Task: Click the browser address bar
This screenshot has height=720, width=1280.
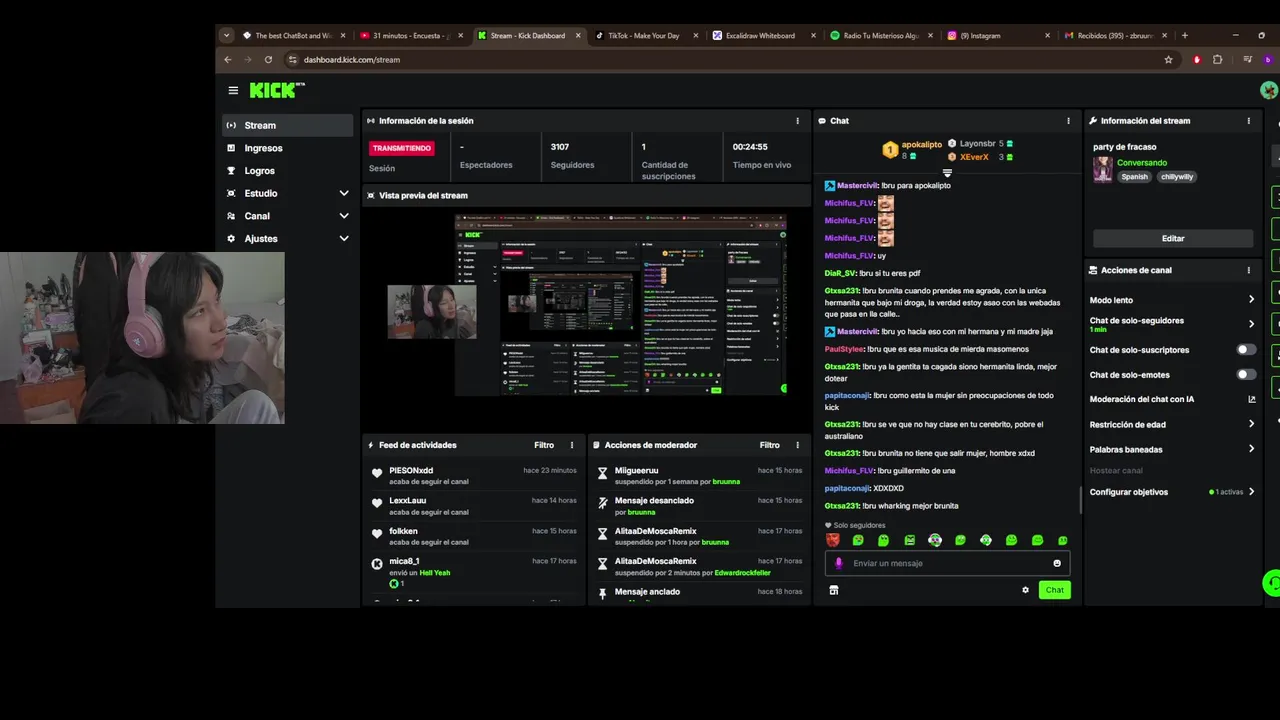Action: (x=725, y=59)
